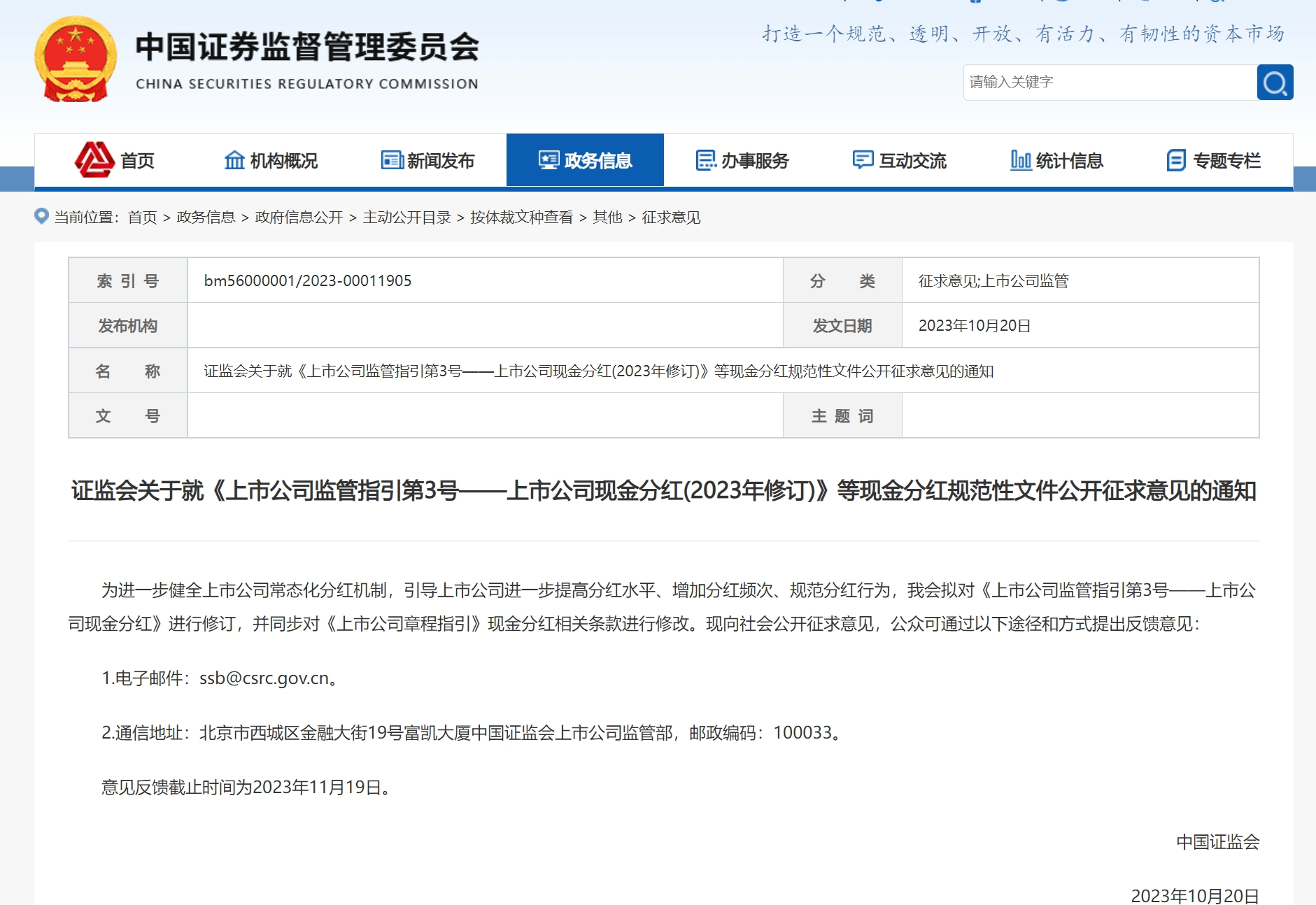Open the 机构概况 navigation tab

pyautogui.click(x=271, y=160)
